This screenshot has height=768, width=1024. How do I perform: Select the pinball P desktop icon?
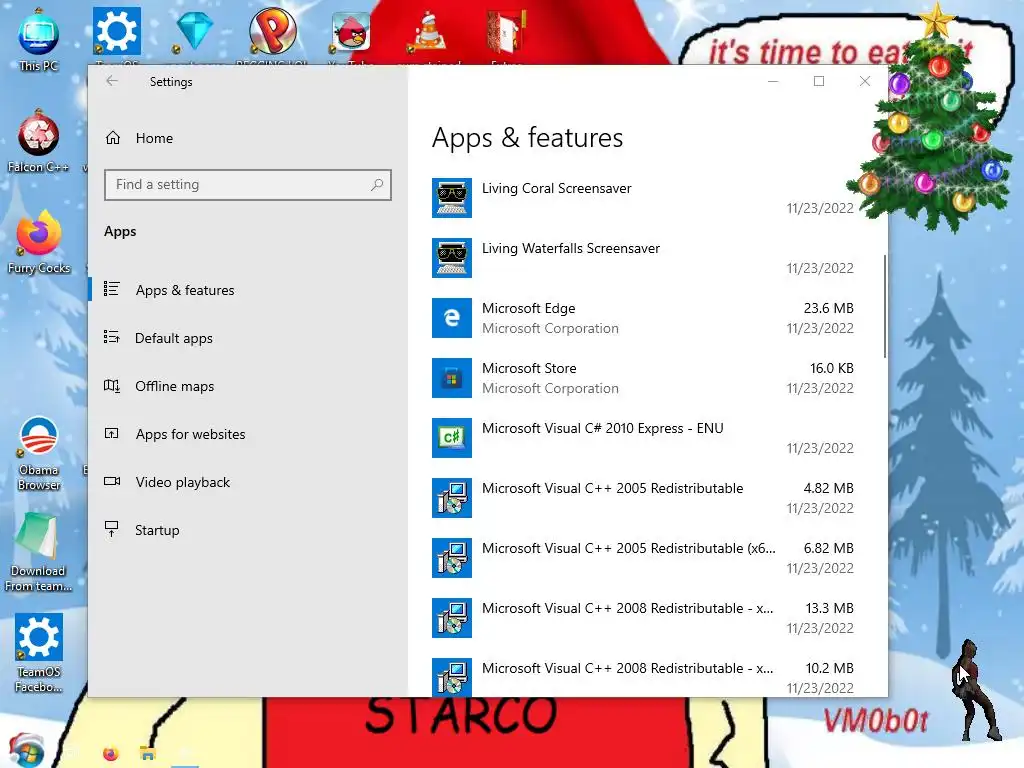coord(272,31)
